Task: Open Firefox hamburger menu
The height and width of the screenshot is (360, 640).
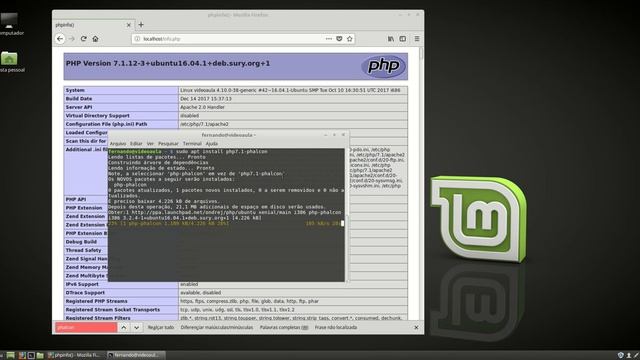Action: [x=417, y=39]
